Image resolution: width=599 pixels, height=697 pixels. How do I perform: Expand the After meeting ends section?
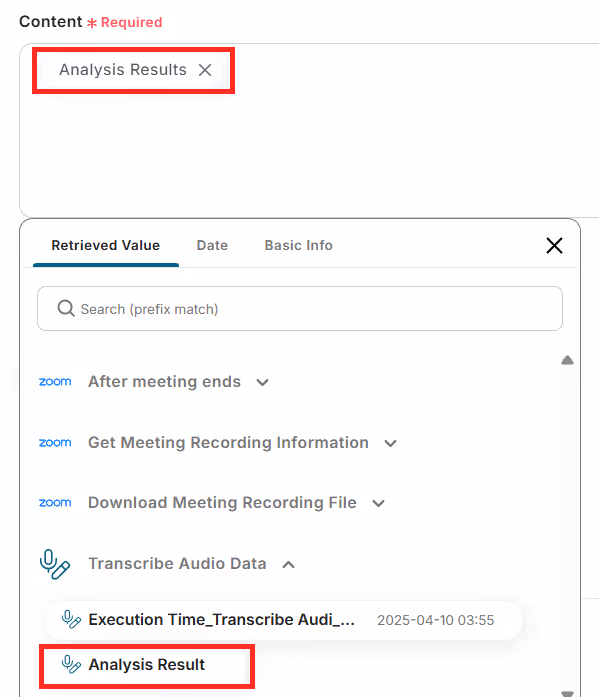[263, 382]
